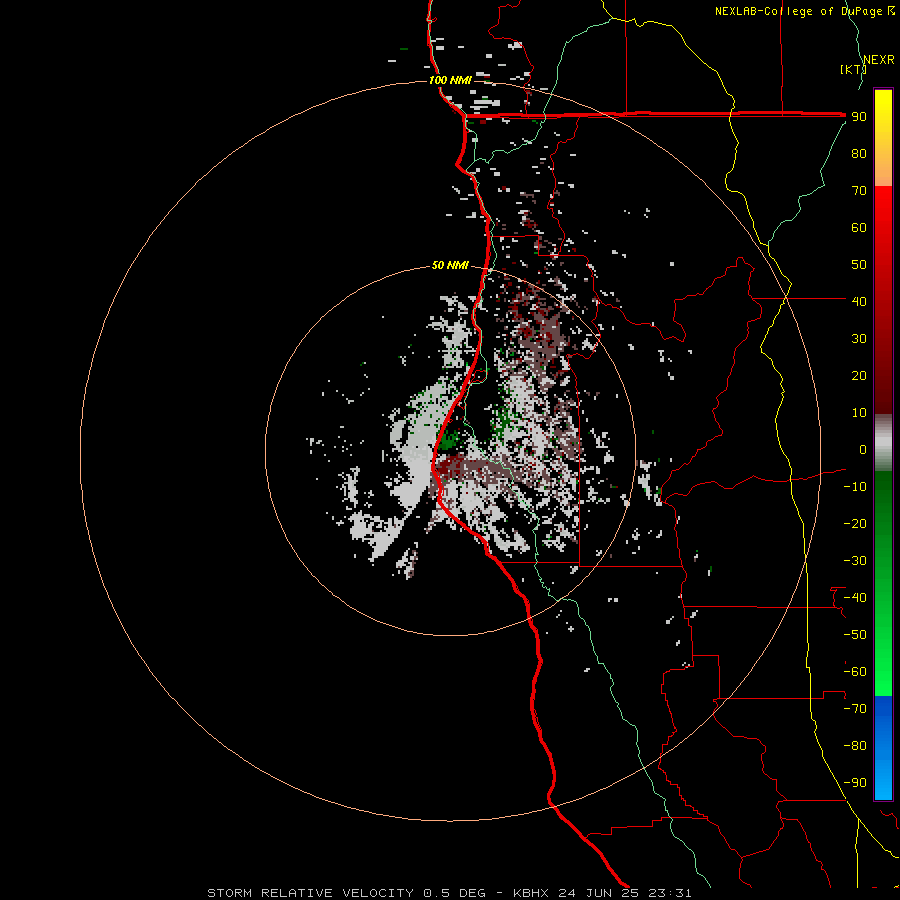Image resolution: width=900 pixels, height=900 pixels.
Task: Select the "40" value on the velocity scale
Action: (859, 302)
